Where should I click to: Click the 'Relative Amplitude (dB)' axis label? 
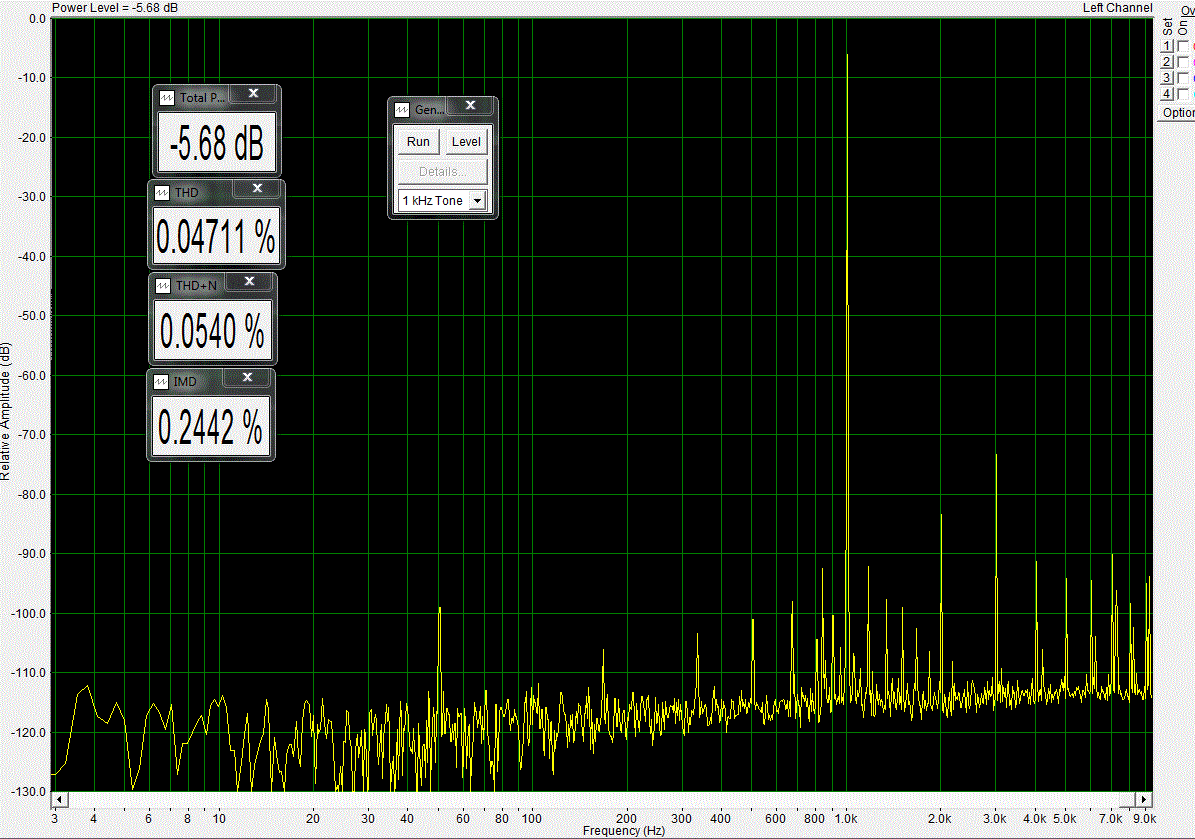6,411
